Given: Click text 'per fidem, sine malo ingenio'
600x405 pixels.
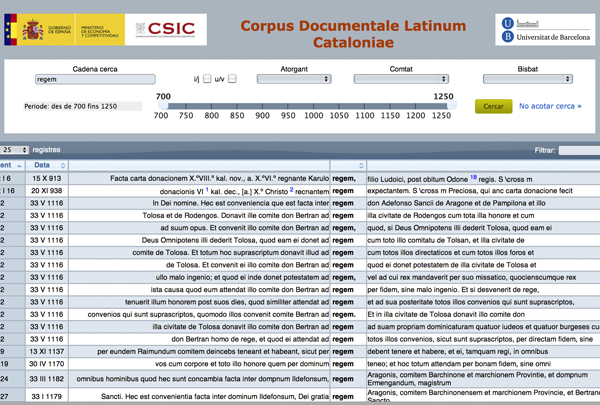Looking at the screenshot, I should pos(453,290).
